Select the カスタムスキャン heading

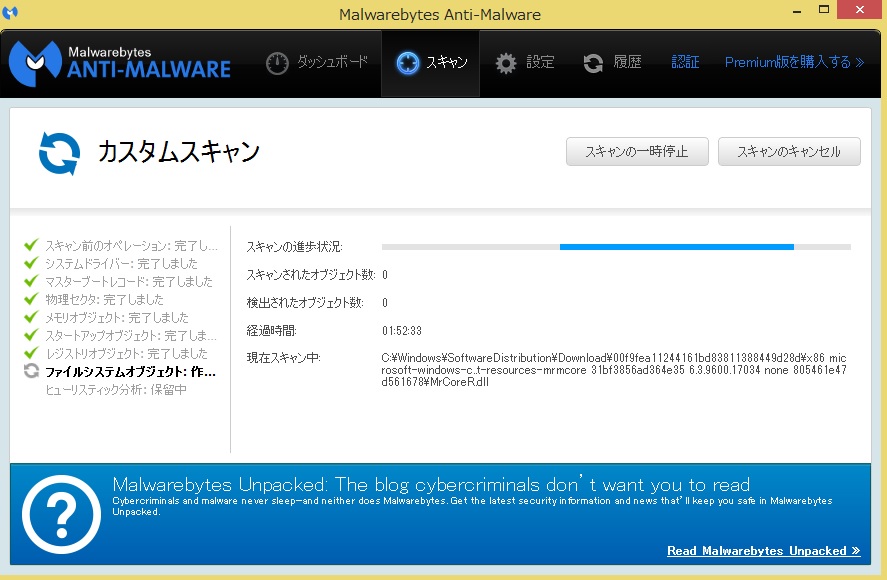coord(179,152)
